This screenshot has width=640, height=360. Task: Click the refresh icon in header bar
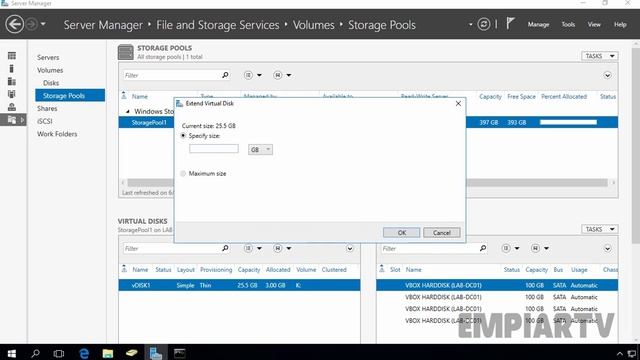[484, 24]
